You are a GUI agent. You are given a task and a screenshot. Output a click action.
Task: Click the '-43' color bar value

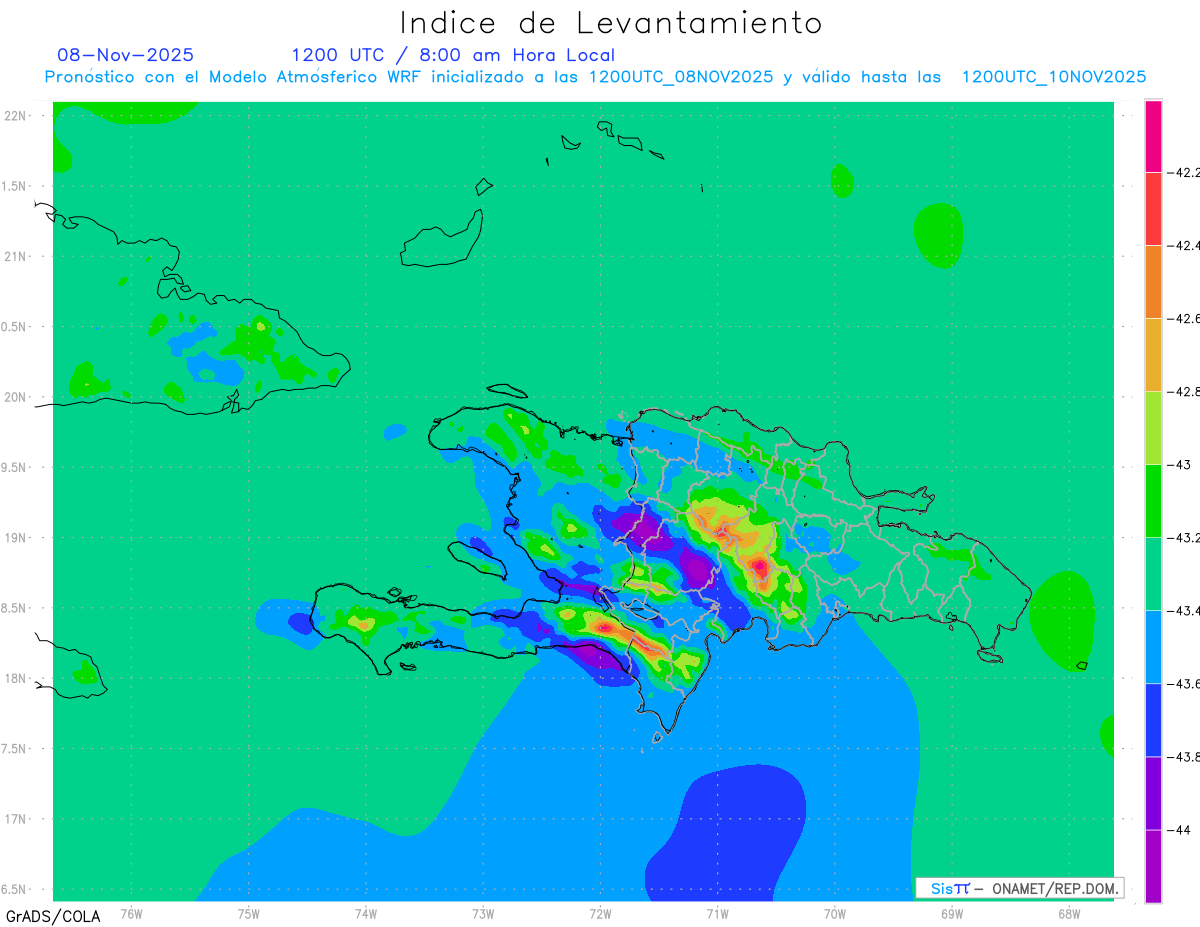coord(1181,464)
